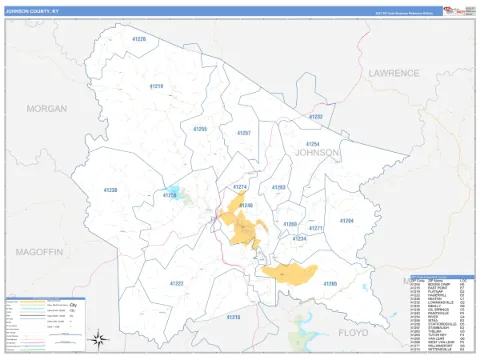Click the 41254 ZIP code label
Image resolution: width=480 pixels, height=360 pixels.
point(313,144)
